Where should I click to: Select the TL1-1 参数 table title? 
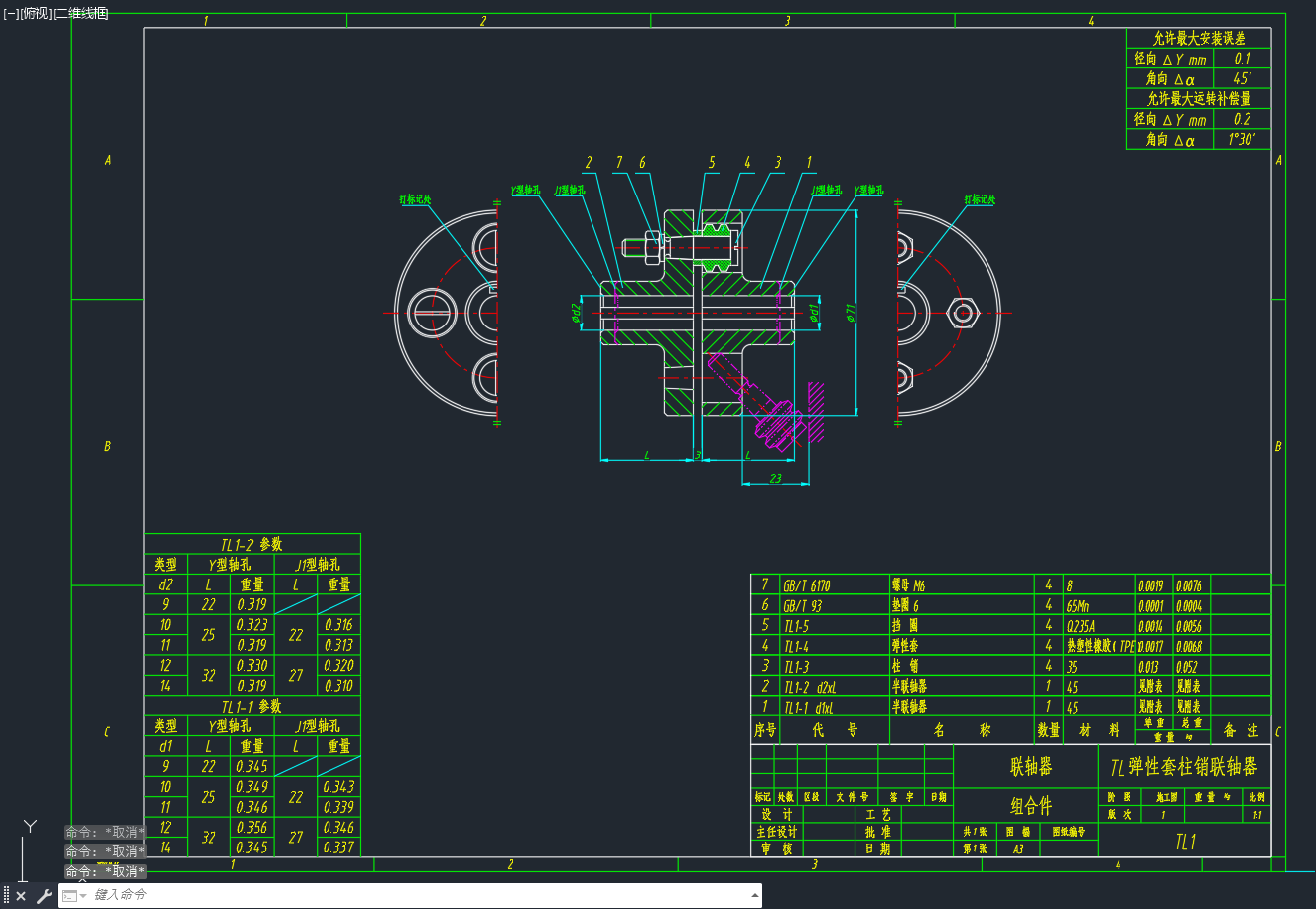[252, 707]
